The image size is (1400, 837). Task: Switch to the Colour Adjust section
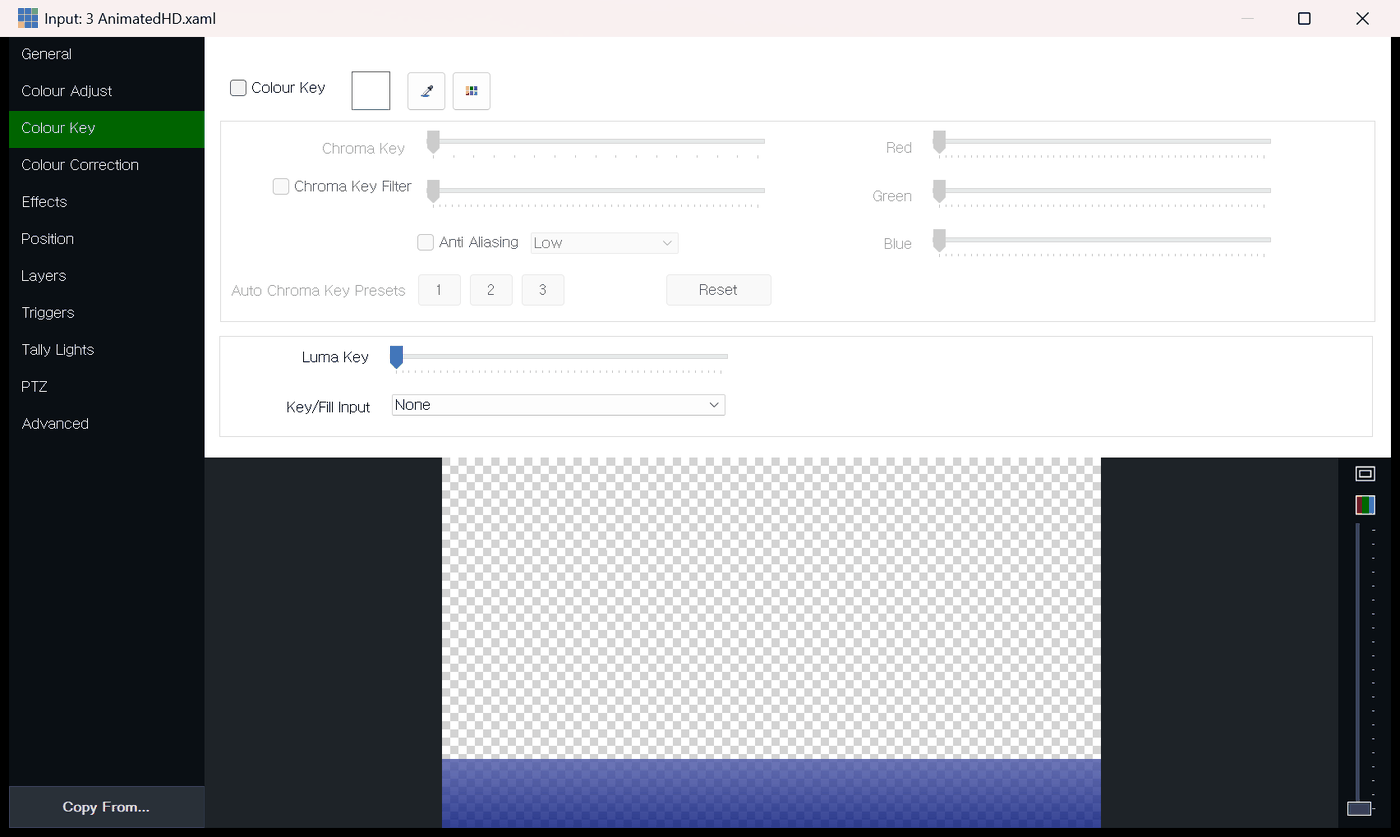107,91
